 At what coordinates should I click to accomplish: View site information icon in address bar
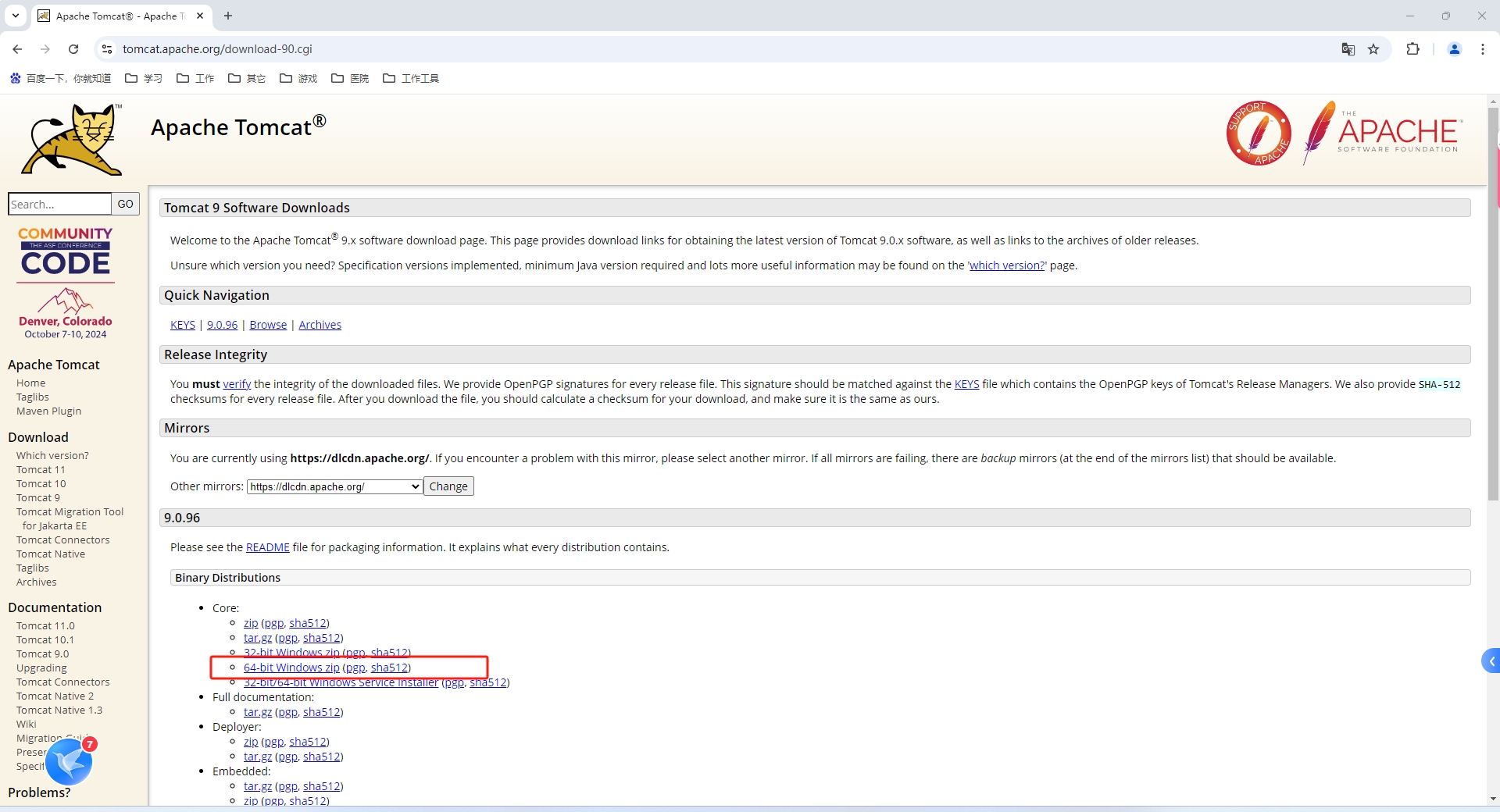107,49
